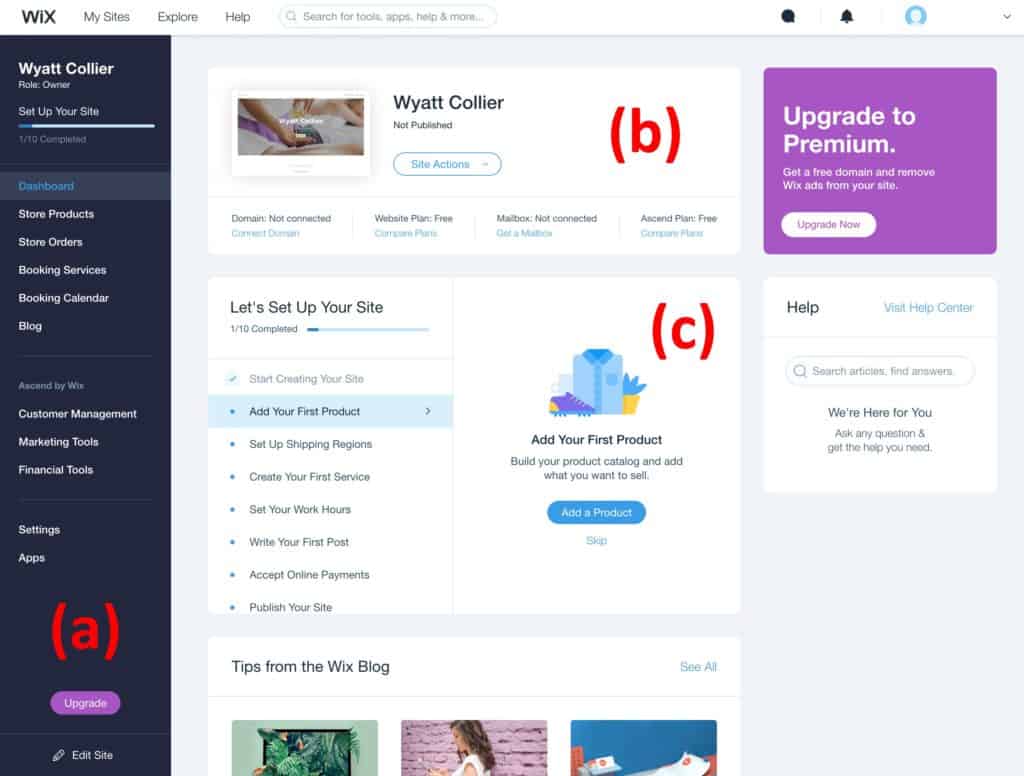This screenshot has height=776, width=1024.
Task: Click the Wyatt Collier site preview thumbnail
Action: (x=301, y=133)
